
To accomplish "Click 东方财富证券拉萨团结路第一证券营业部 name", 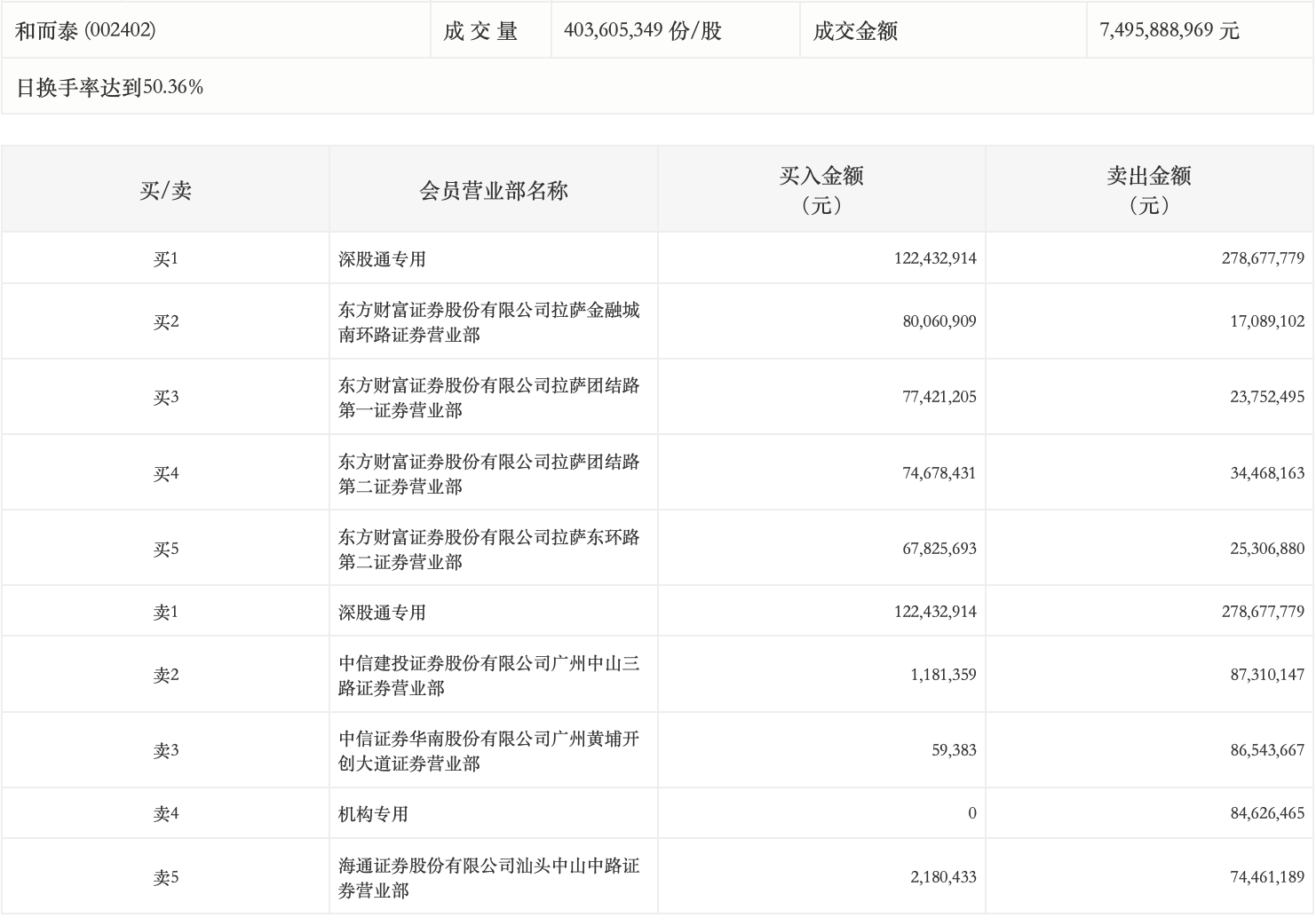I will (489, 398).
